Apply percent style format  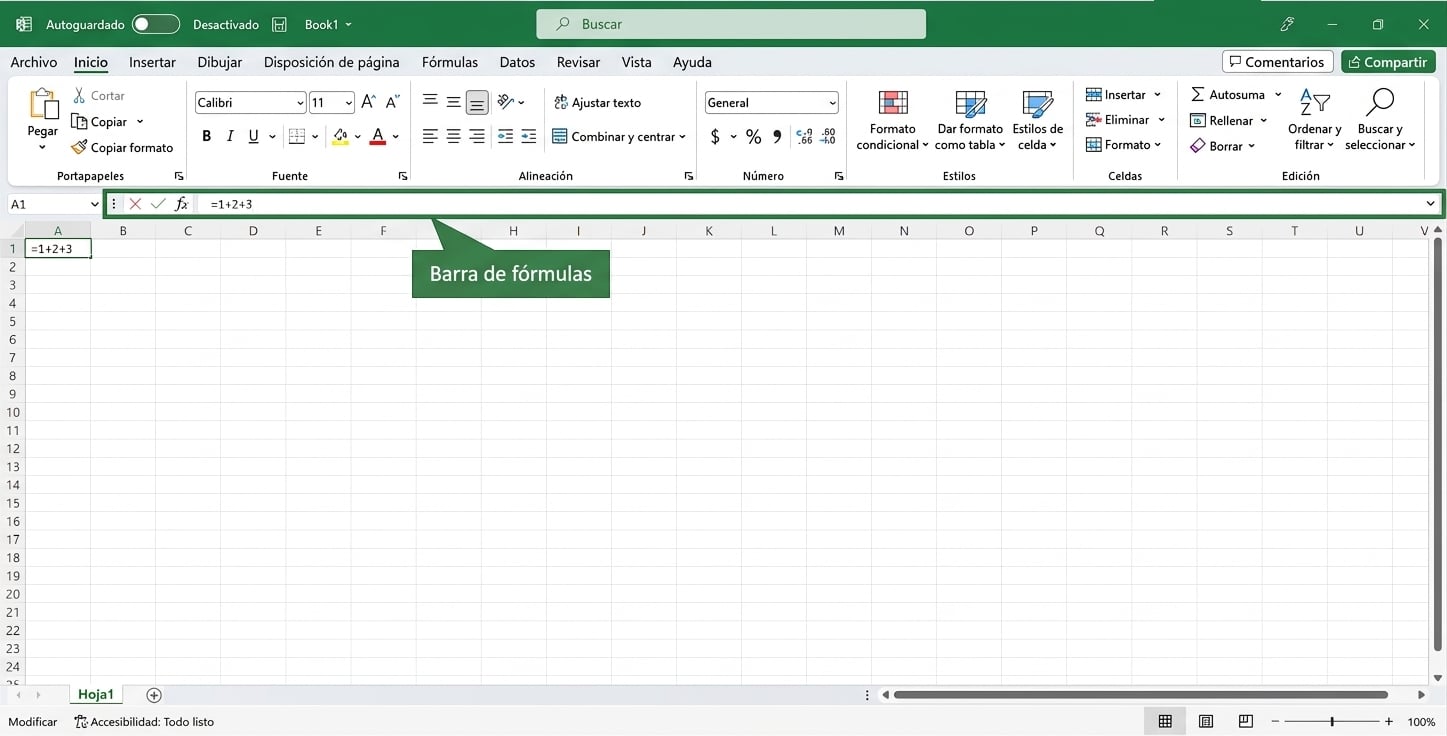click(x=753, y=137)
